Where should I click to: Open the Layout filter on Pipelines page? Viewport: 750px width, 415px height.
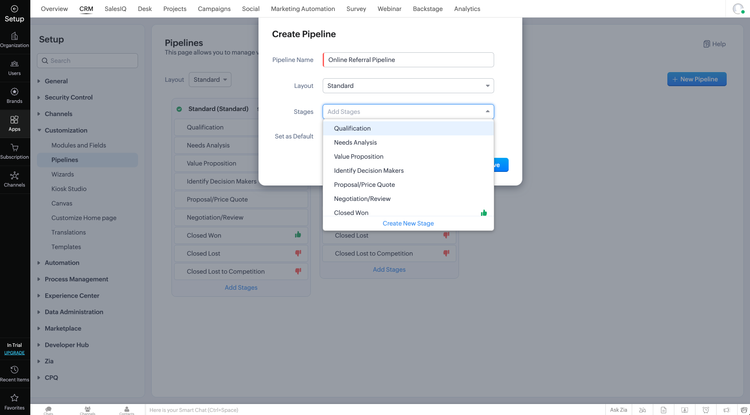210,80
